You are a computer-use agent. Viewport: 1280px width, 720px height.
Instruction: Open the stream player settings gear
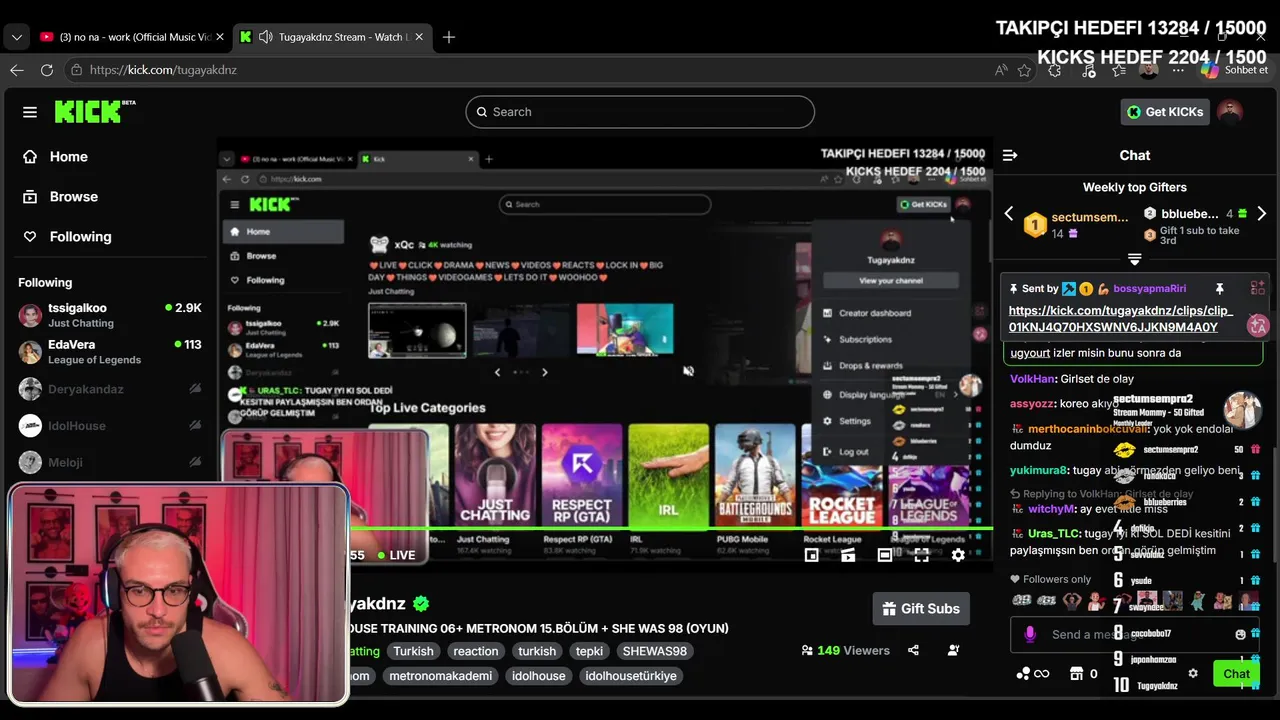coord(958,555)
